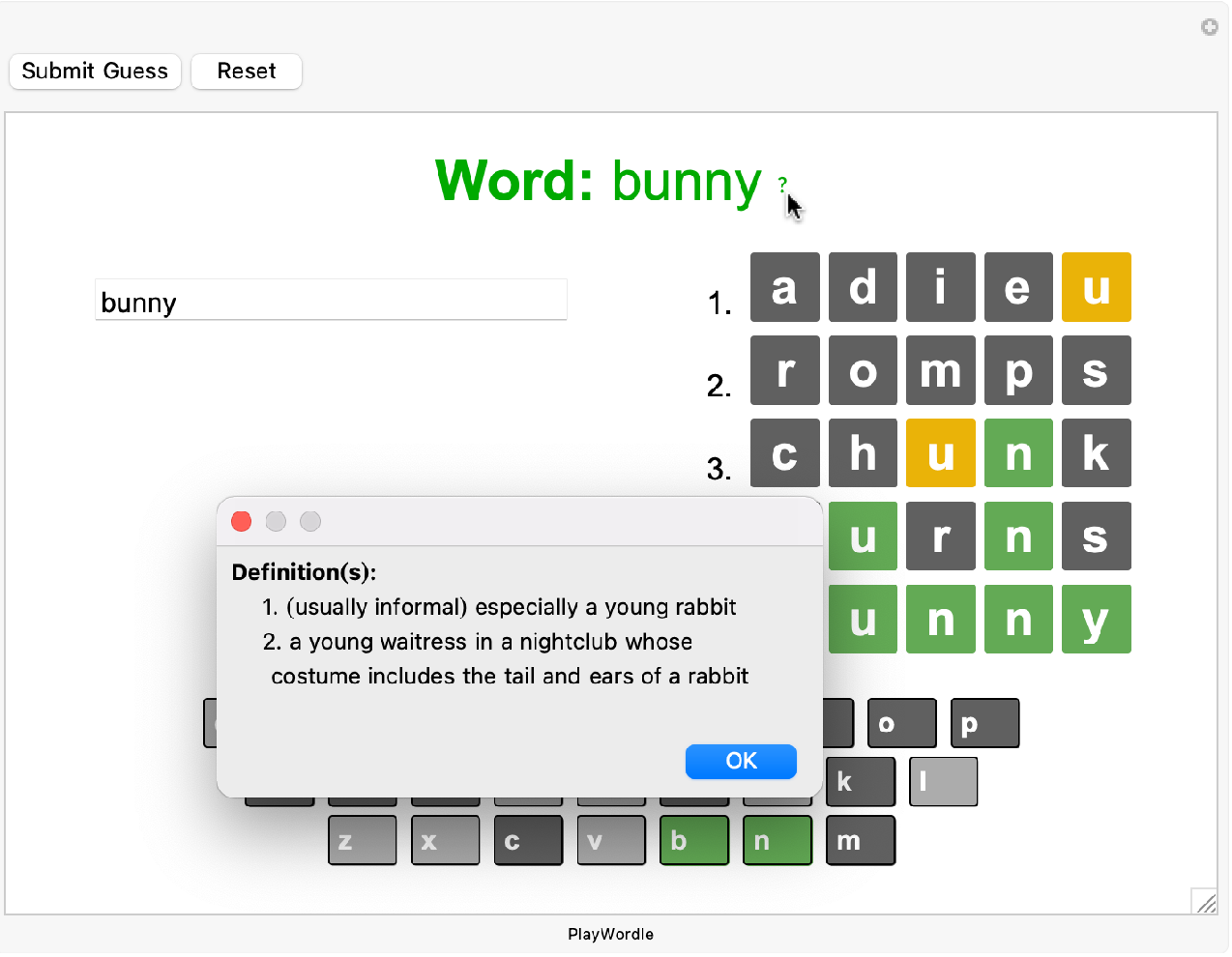Tap the light gray 'l' keyboard key

943,782
